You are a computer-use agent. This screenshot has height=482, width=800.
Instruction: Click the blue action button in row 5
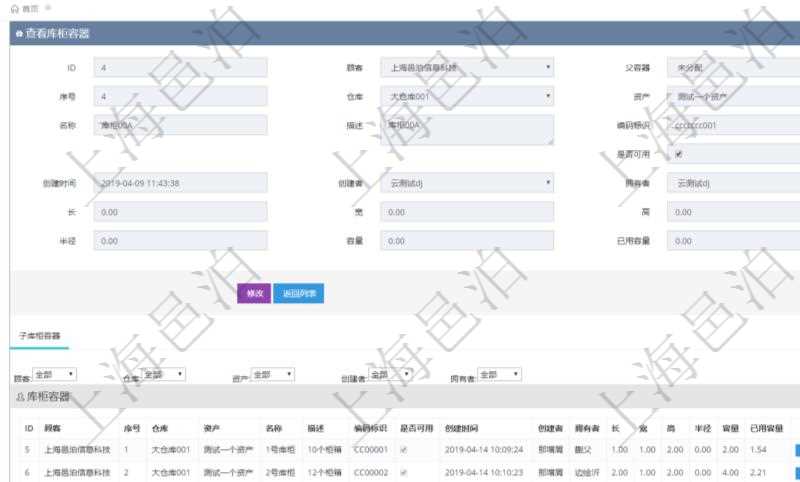(796, 450)
